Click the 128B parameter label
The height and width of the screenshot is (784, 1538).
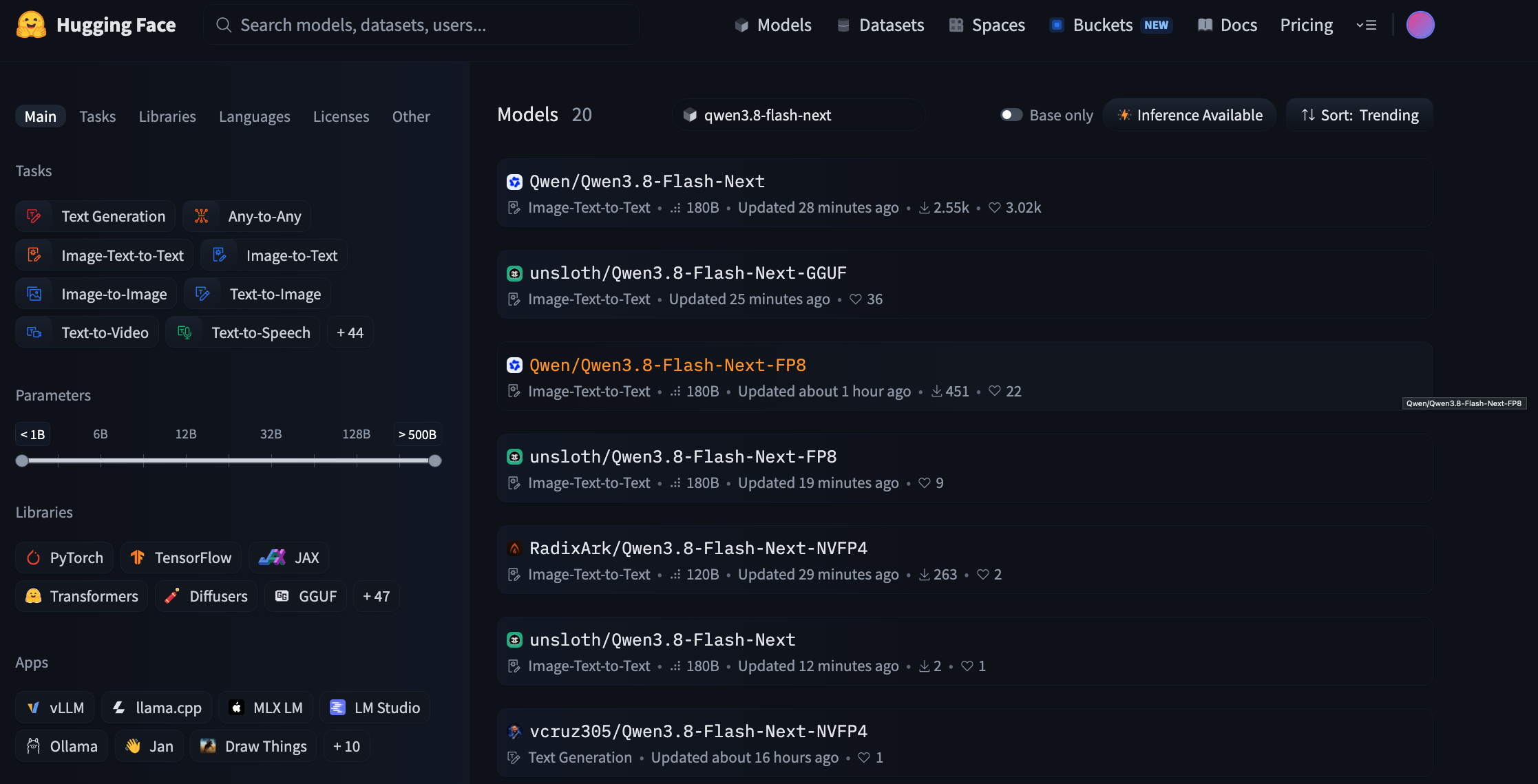pyautogui.click(x=356, y=434)
